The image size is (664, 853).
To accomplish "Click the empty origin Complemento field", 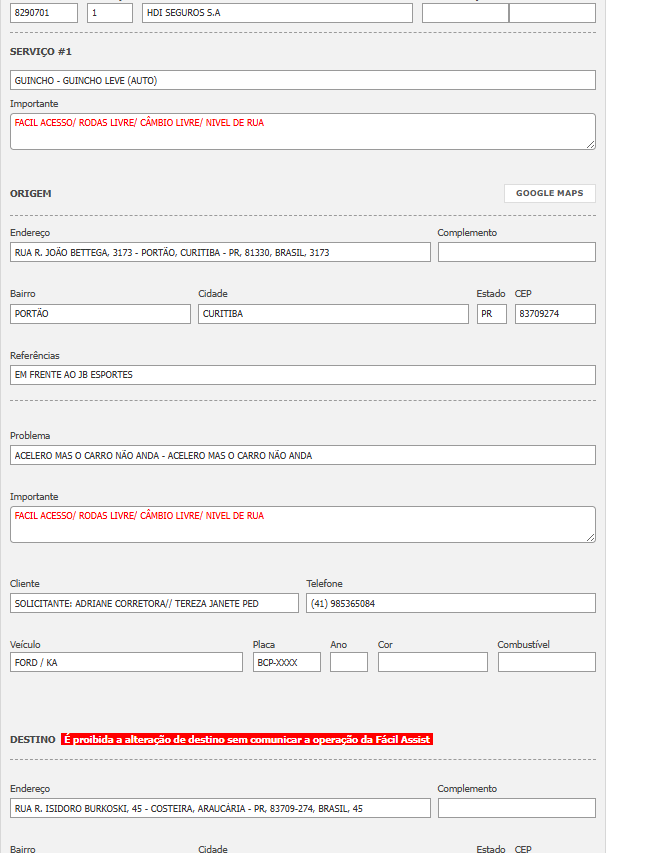I will coord(516,252).
